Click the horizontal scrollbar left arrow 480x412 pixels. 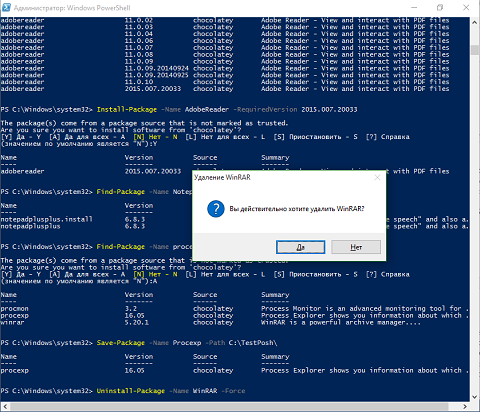click(5, 406)
